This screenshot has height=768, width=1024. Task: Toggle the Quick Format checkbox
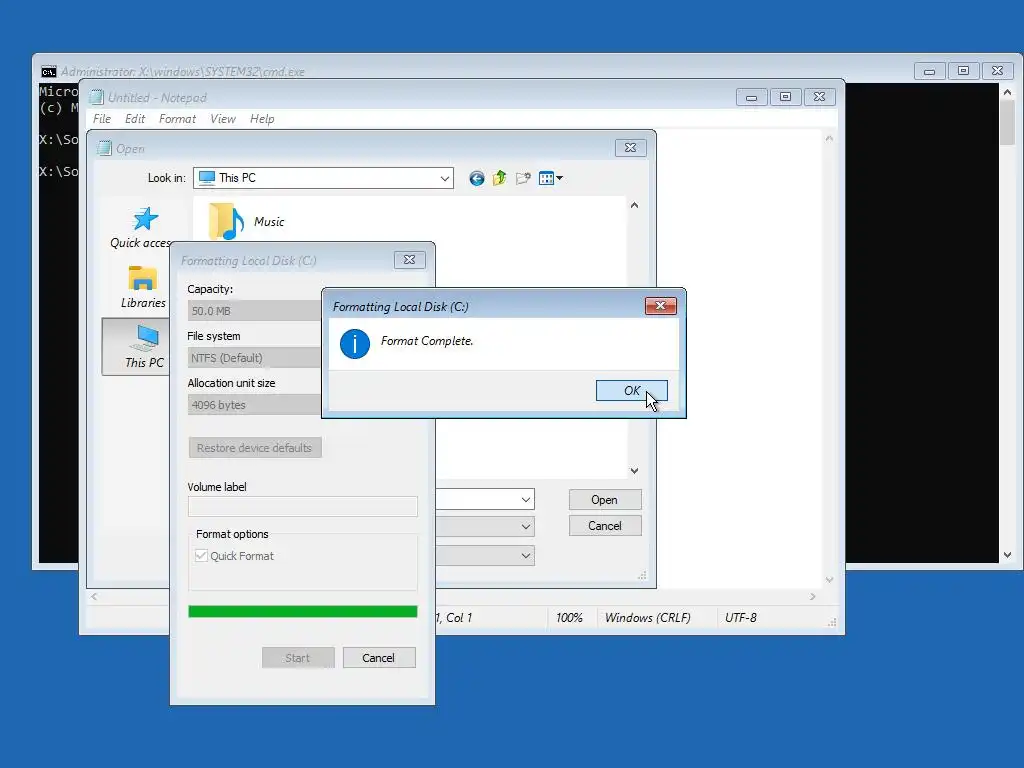click(x=201, y=556)
